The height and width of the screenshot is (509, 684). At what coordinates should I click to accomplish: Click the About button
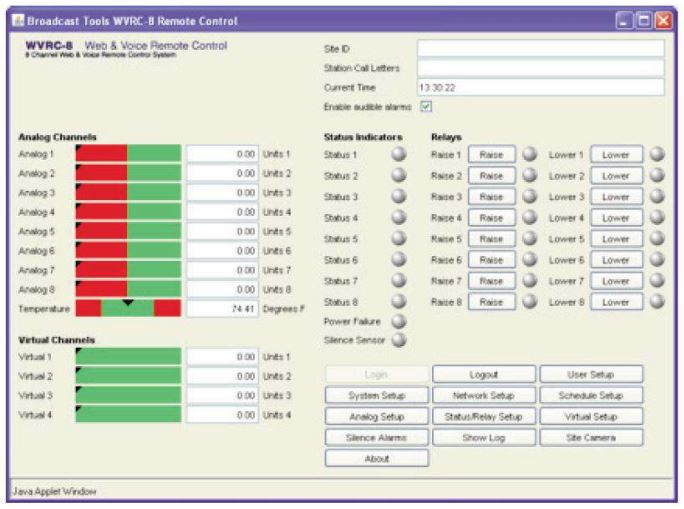(377, 458)
